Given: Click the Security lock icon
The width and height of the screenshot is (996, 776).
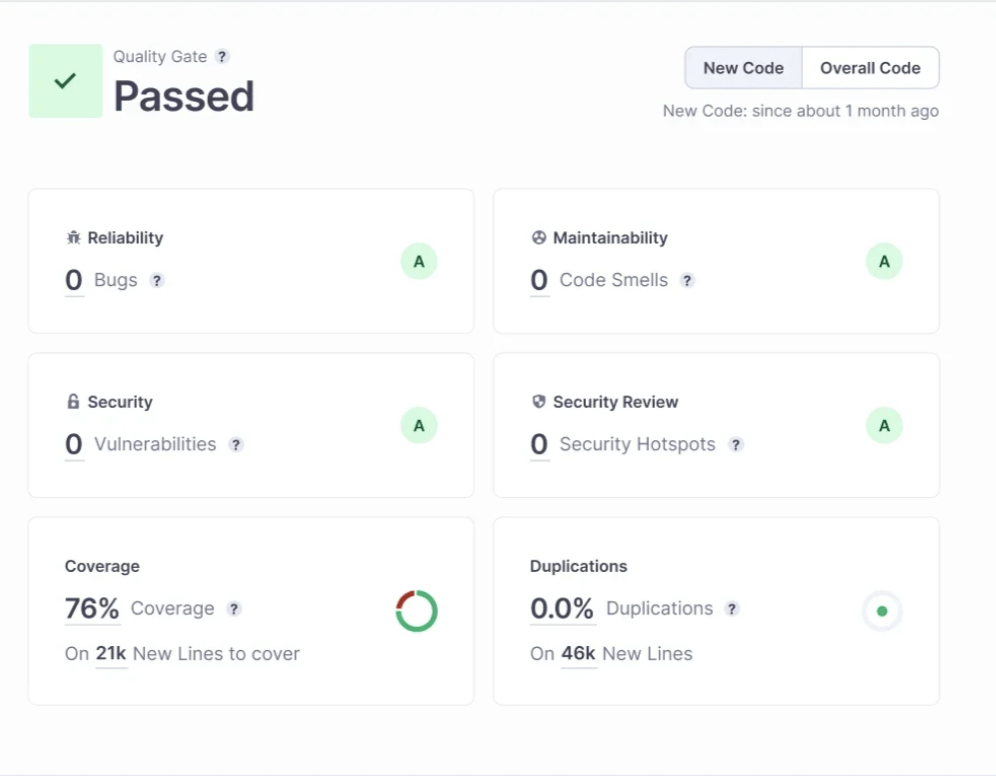Looking at the screenshot, I should point(74,401).
